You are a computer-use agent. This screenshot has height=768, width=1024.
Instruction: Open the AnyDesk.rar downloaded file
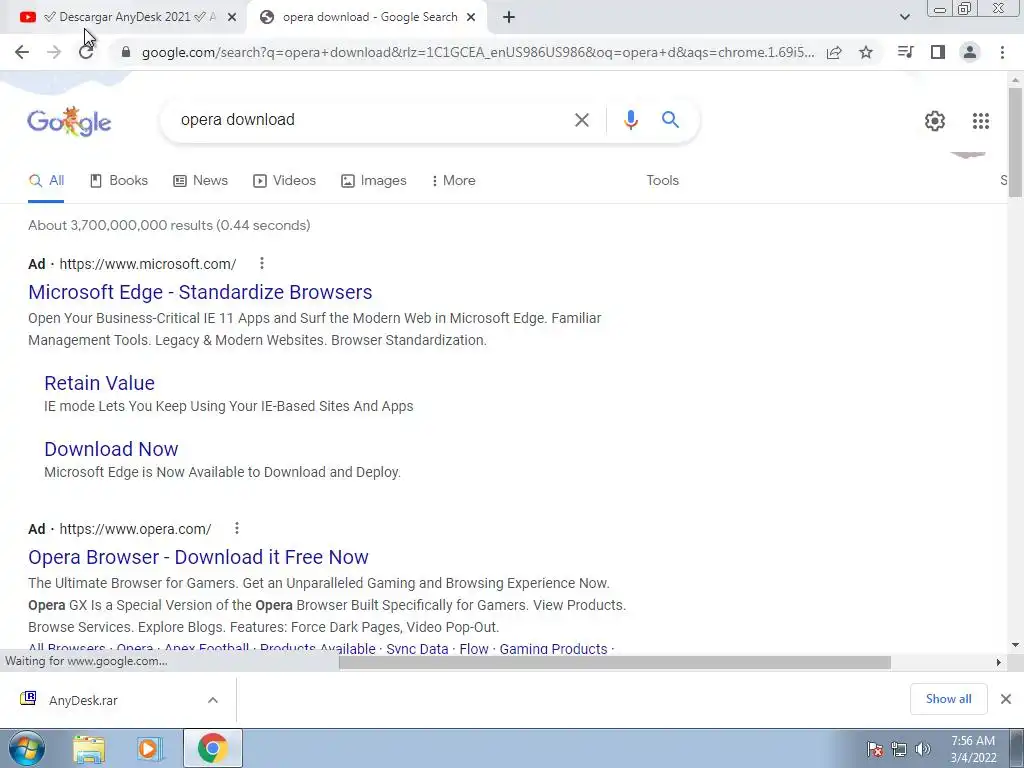click(83, 700)
